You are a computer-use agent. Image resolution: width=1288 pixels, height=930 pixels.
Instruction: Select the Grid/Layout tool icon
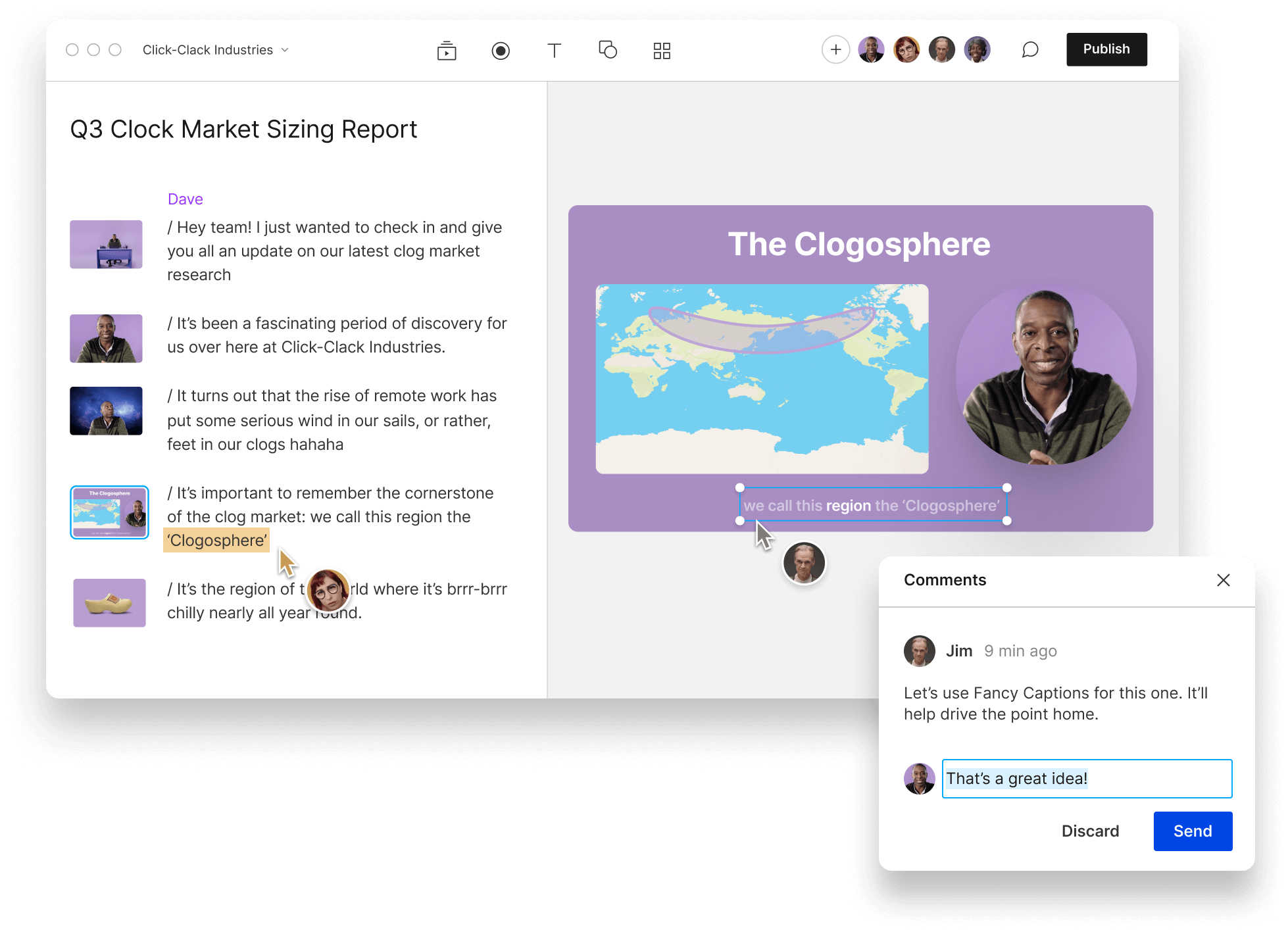tap(661, 48)
